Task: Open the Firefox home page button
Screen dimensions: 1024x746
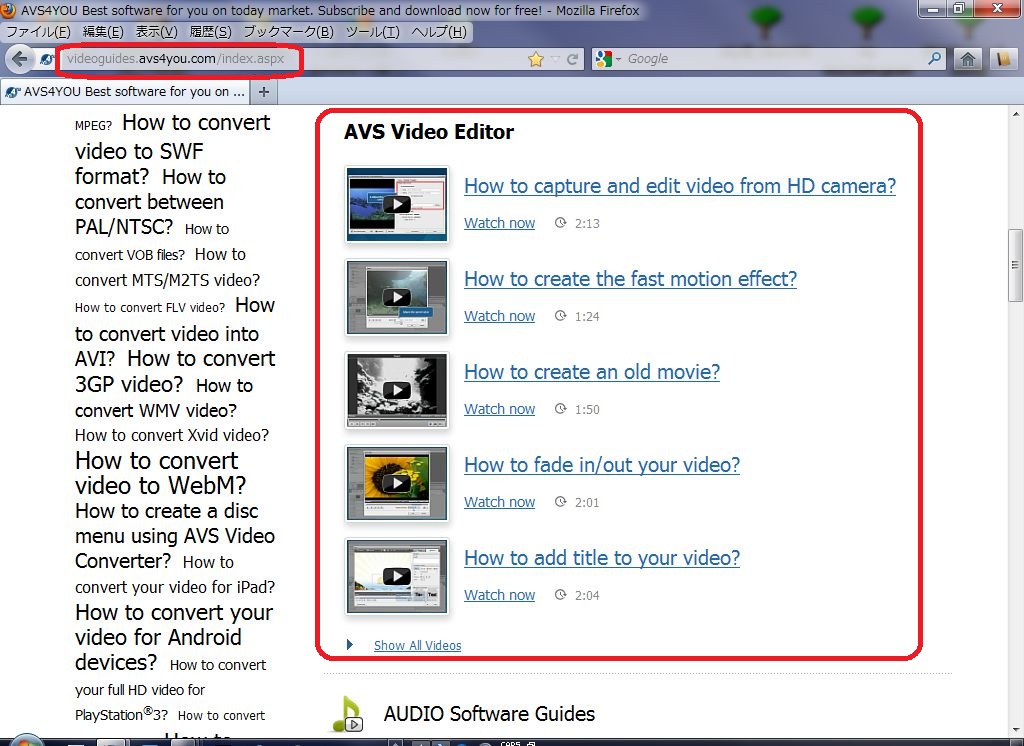Action: (968, 59)
